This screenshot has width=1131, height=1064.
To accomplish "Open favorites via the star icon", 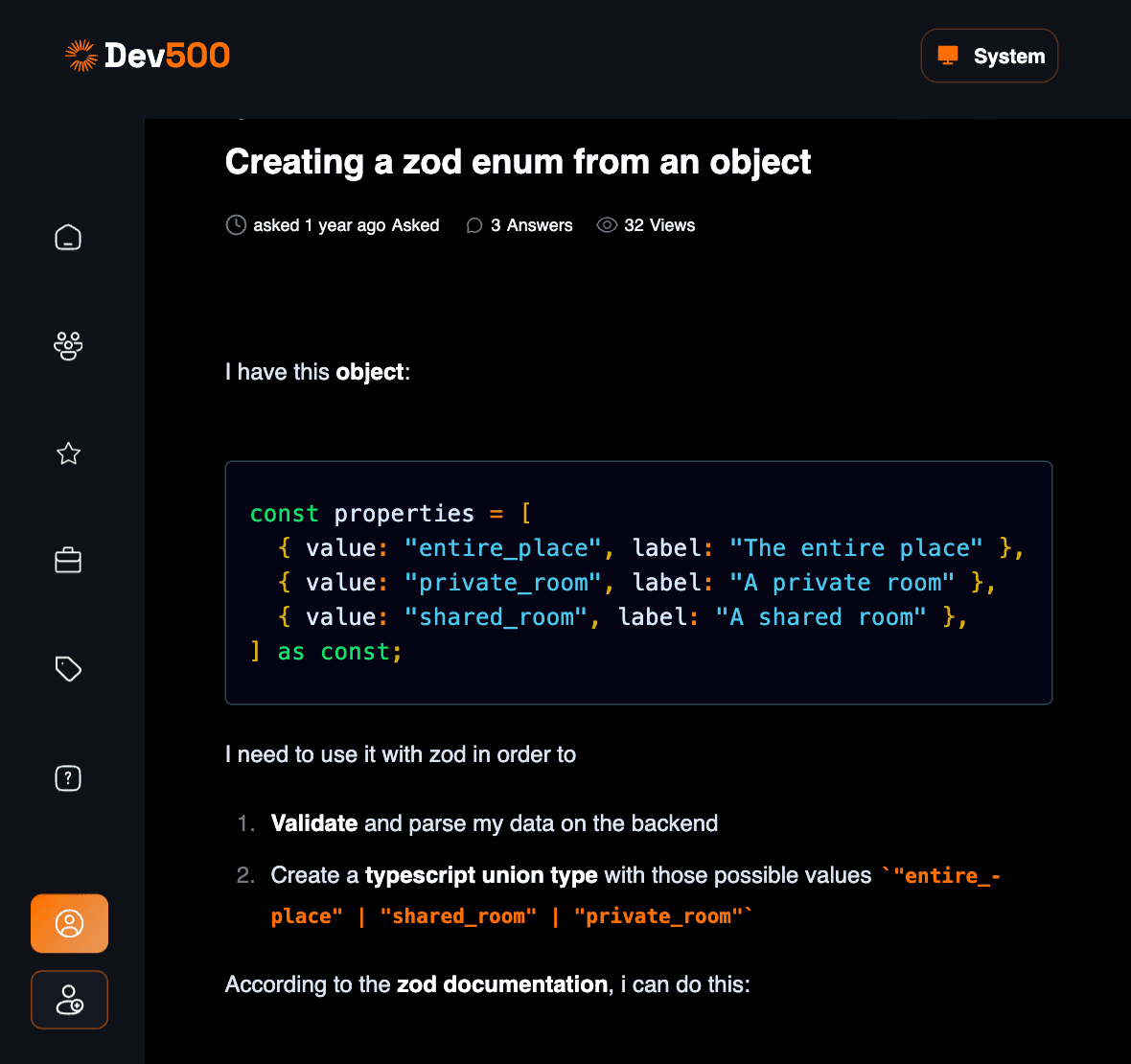I will point(68,453).
